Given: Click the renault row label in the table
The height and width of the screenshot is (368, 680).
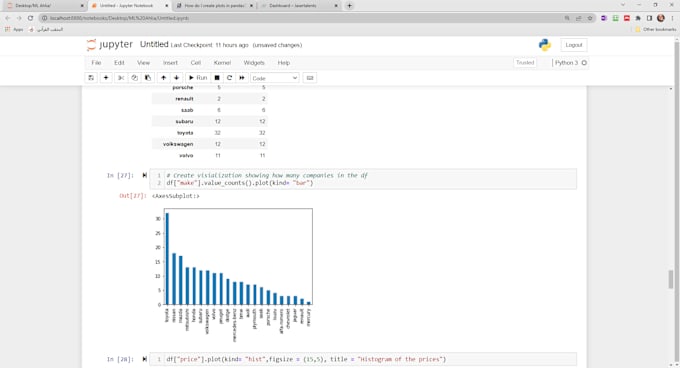Looking at the screenshot, I should pos(184,99).
